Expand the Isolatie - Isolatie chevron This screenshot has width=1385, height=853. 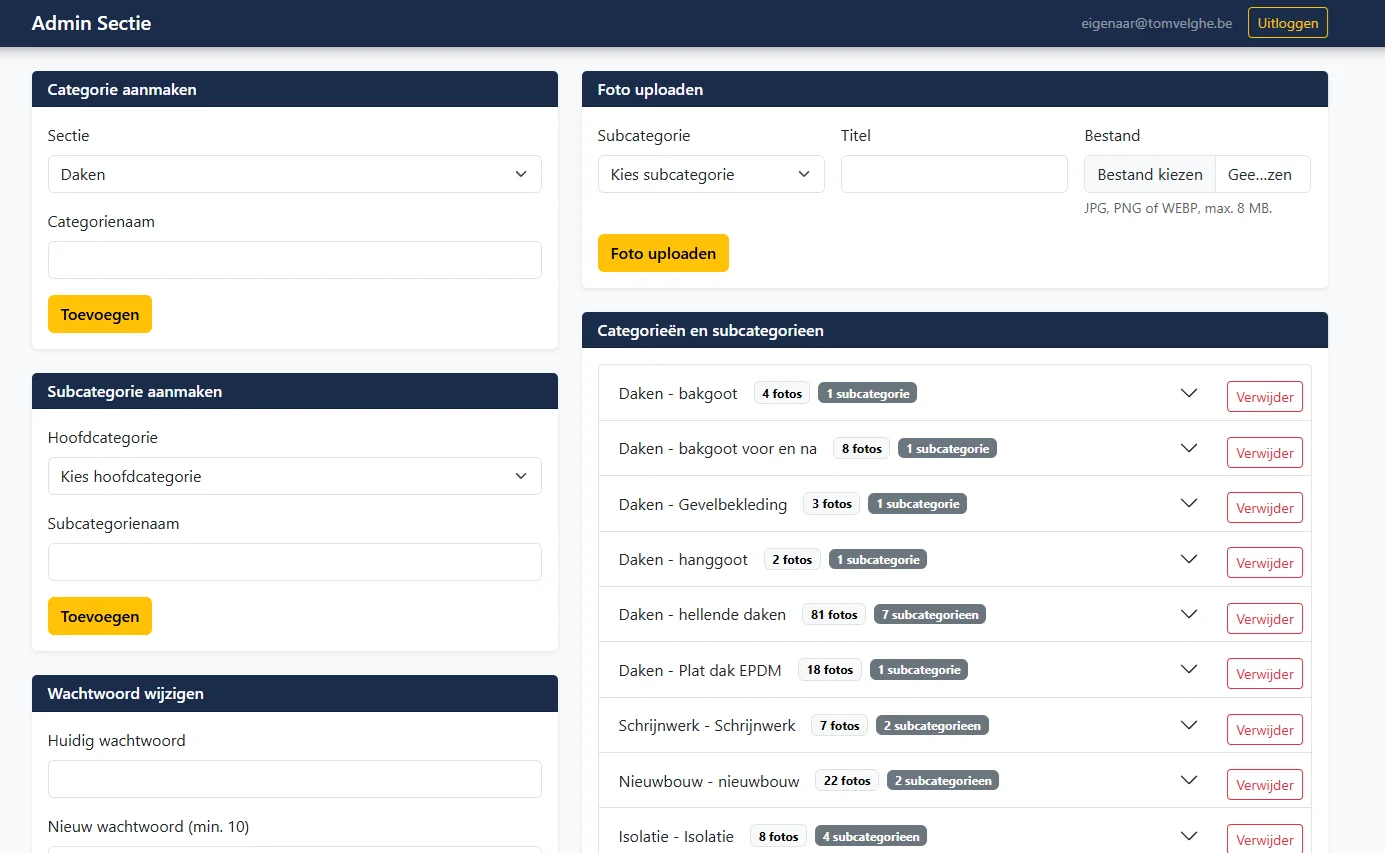[x=1189, y=836]
